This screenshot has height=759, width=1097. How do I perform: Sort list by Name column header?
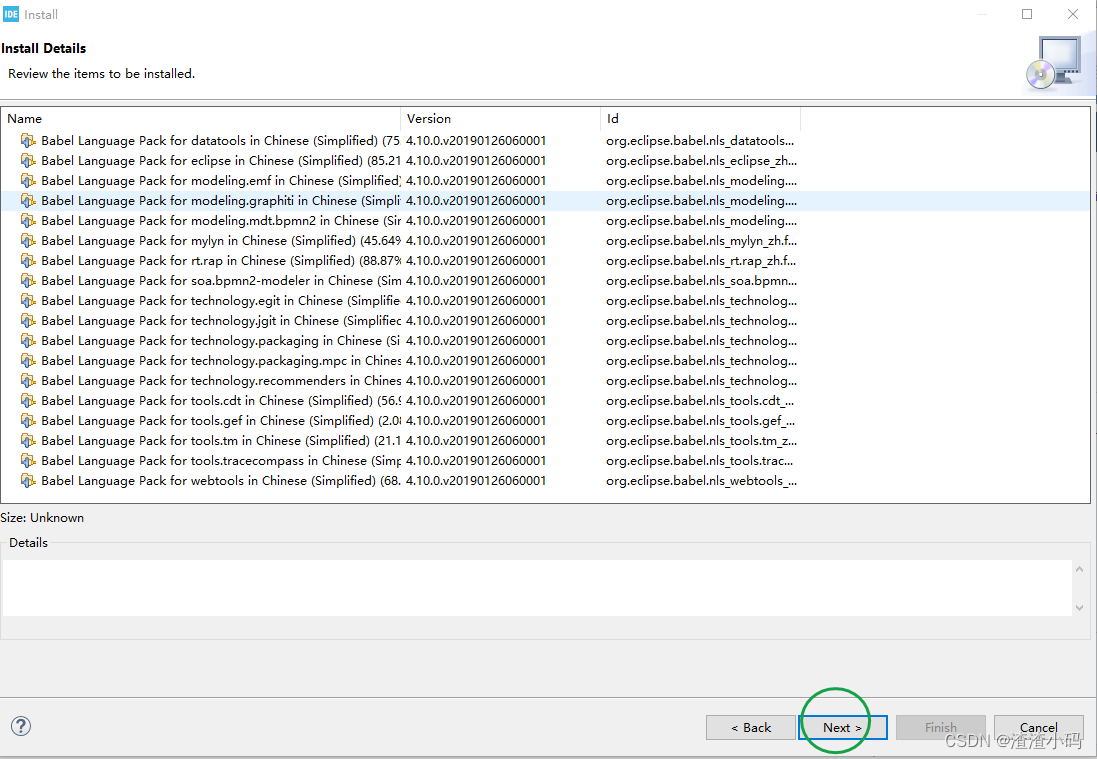point(201,119)
